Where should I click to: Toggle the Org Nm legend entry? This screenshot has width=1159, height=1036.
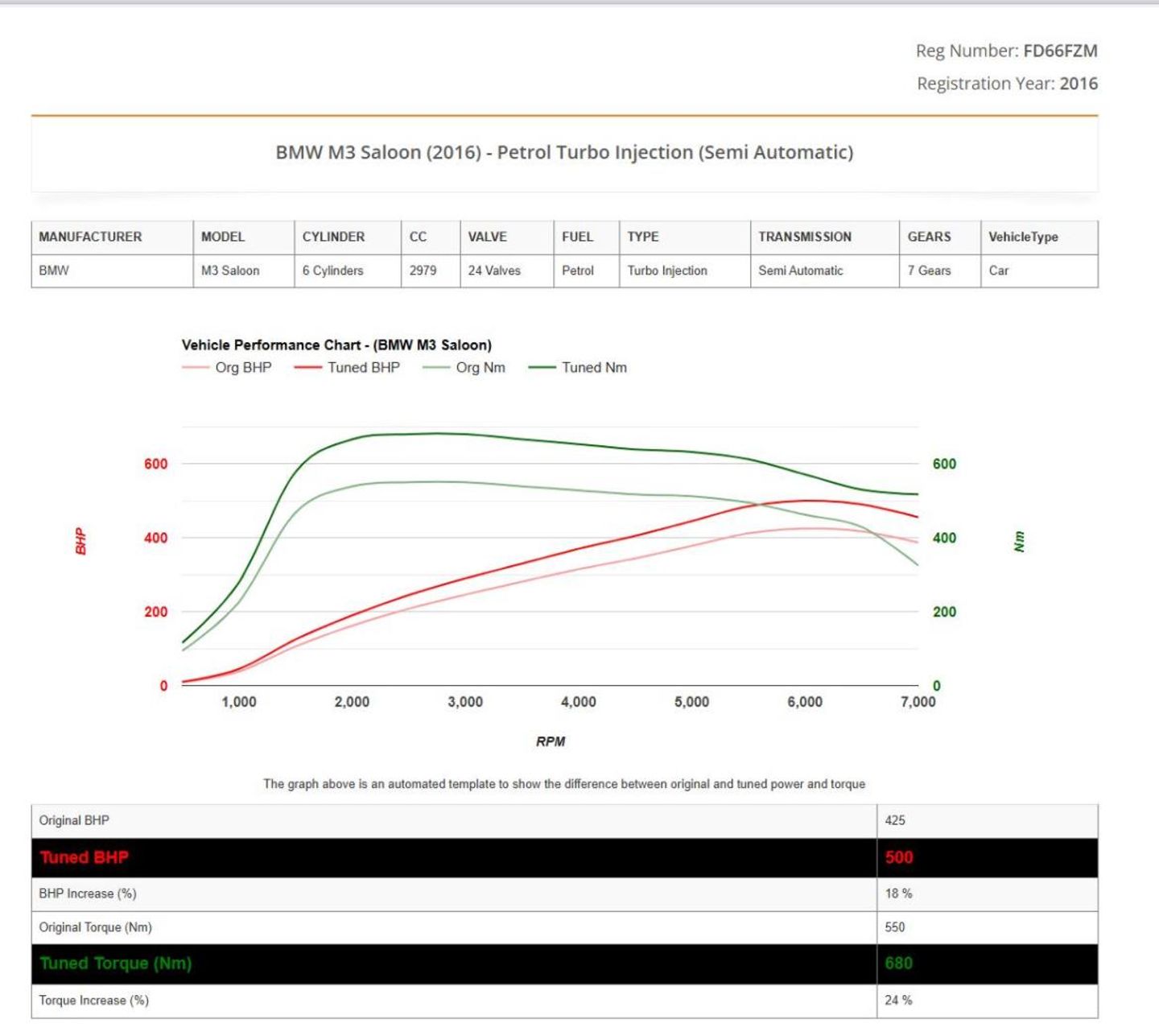(464, 367)
